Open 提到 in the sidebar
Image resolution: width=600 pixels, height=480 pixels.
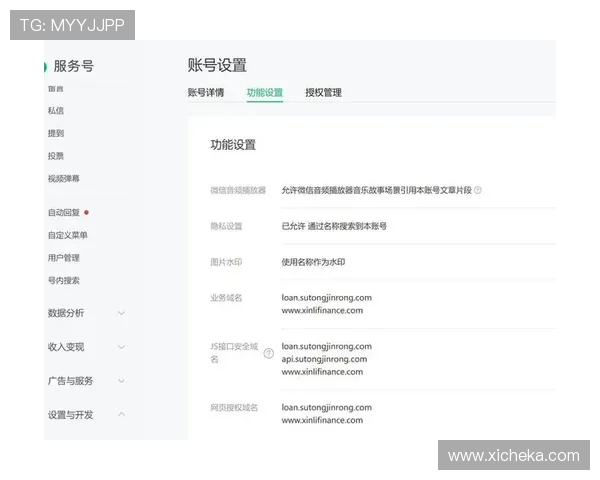[56, 133]
